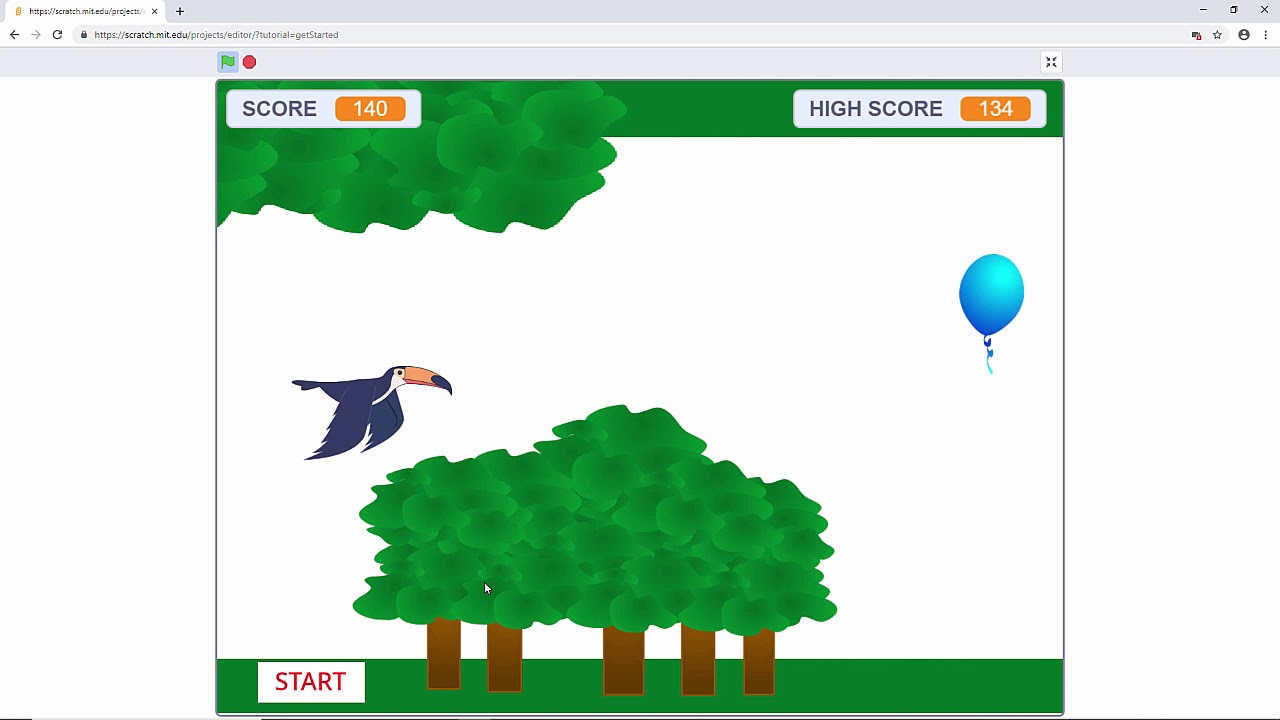Image resolution: width=1280 pixels, height=720 pixels.
Task: Click the browser reload icon
Action: coord(57,34)
